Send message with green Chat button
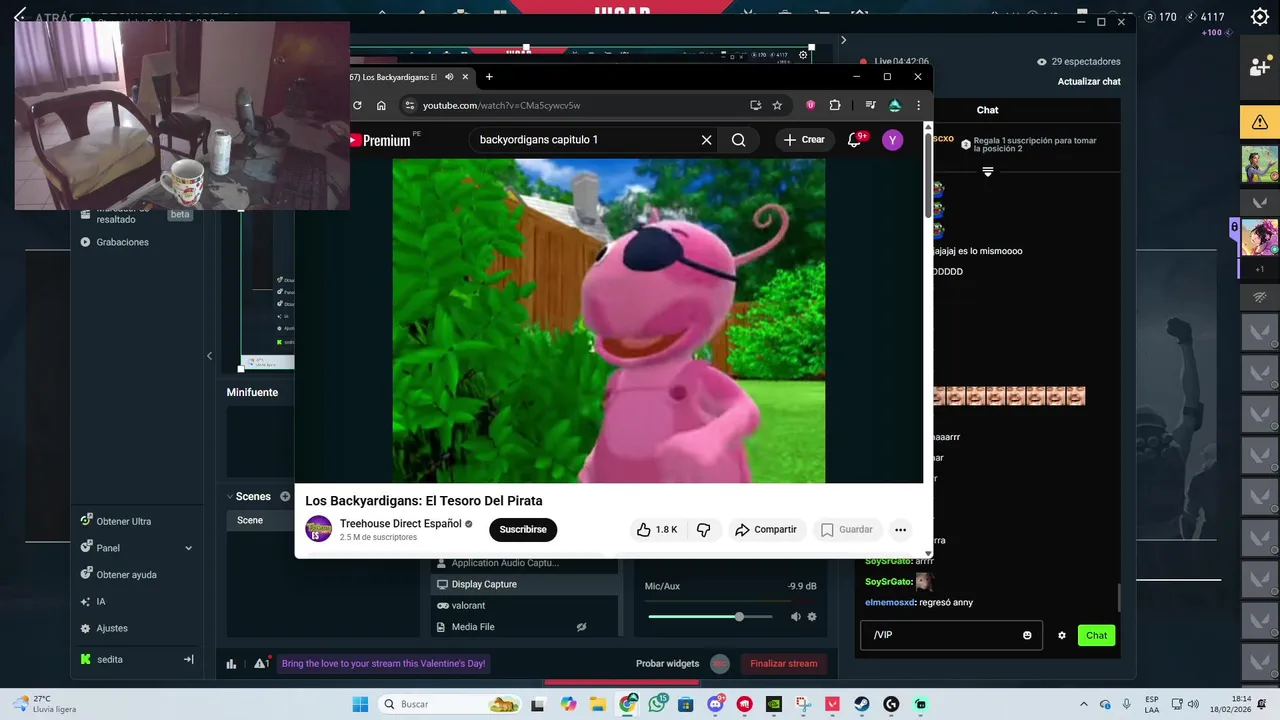The height and width of the screenshot is (720, 1280). [x=1096, y=635]
